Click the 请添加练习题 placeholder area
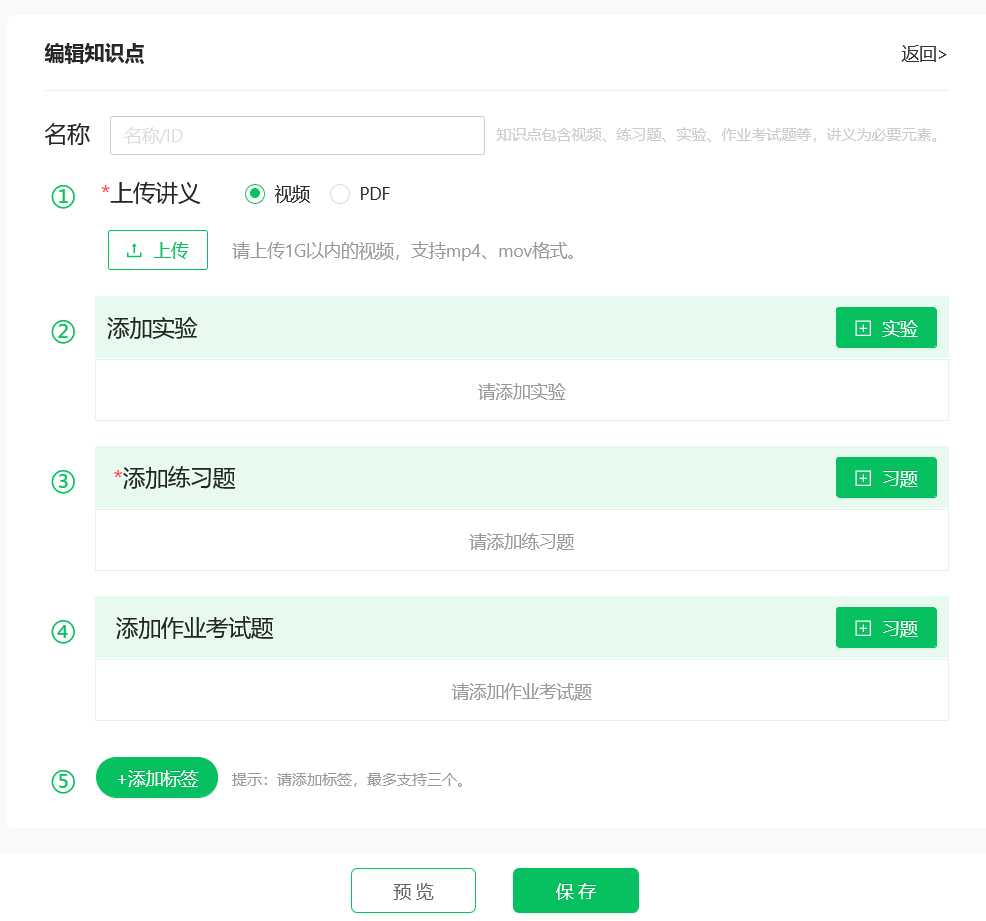This screenshot has width=986, height=921. point(521,541)
